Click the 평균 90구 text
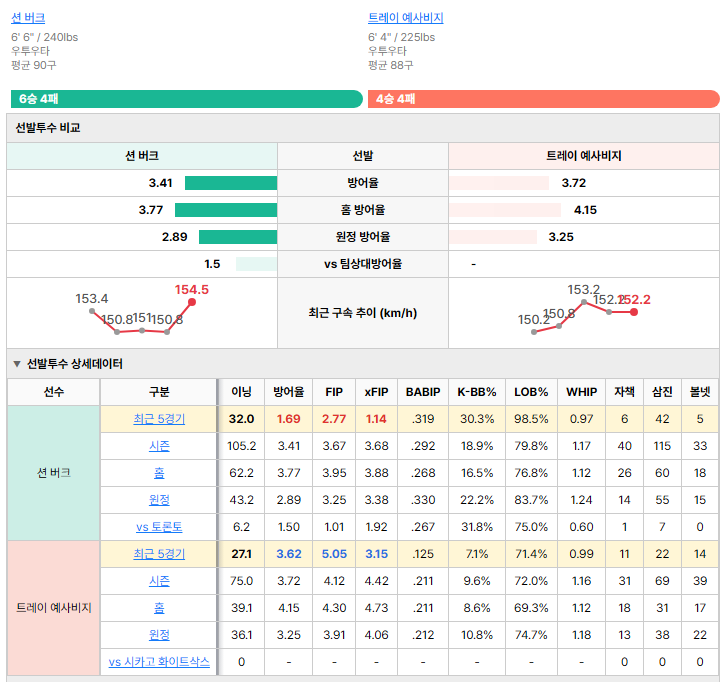Screen dimensions: 726x682 pos(34,65)
